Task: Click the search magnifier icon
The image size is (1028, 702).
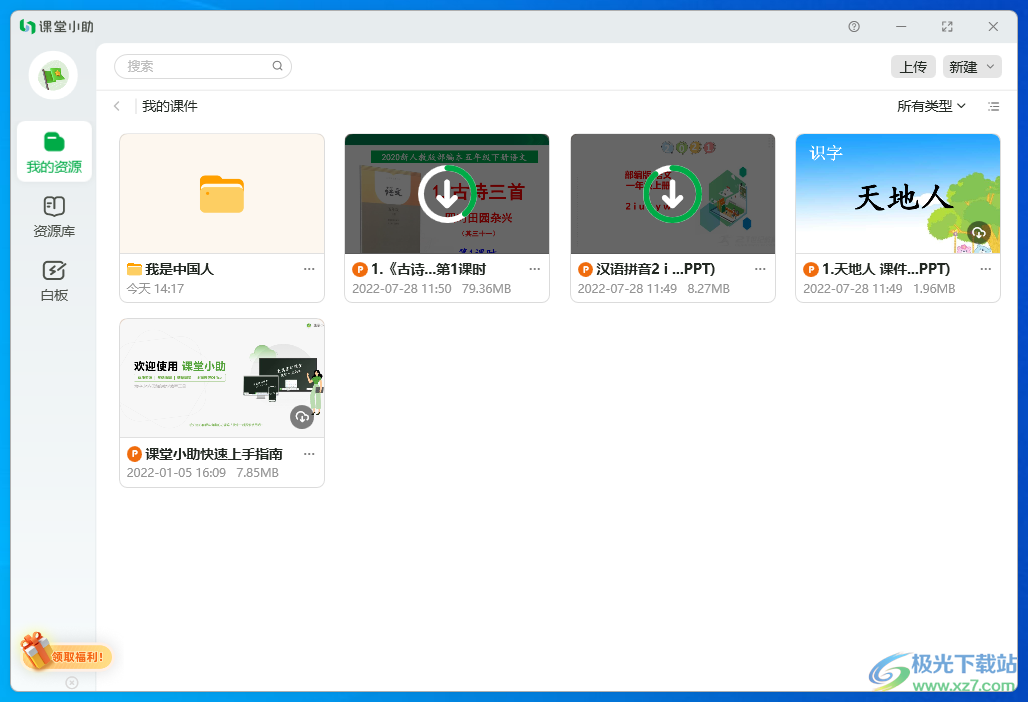Action: pos(277,66)
